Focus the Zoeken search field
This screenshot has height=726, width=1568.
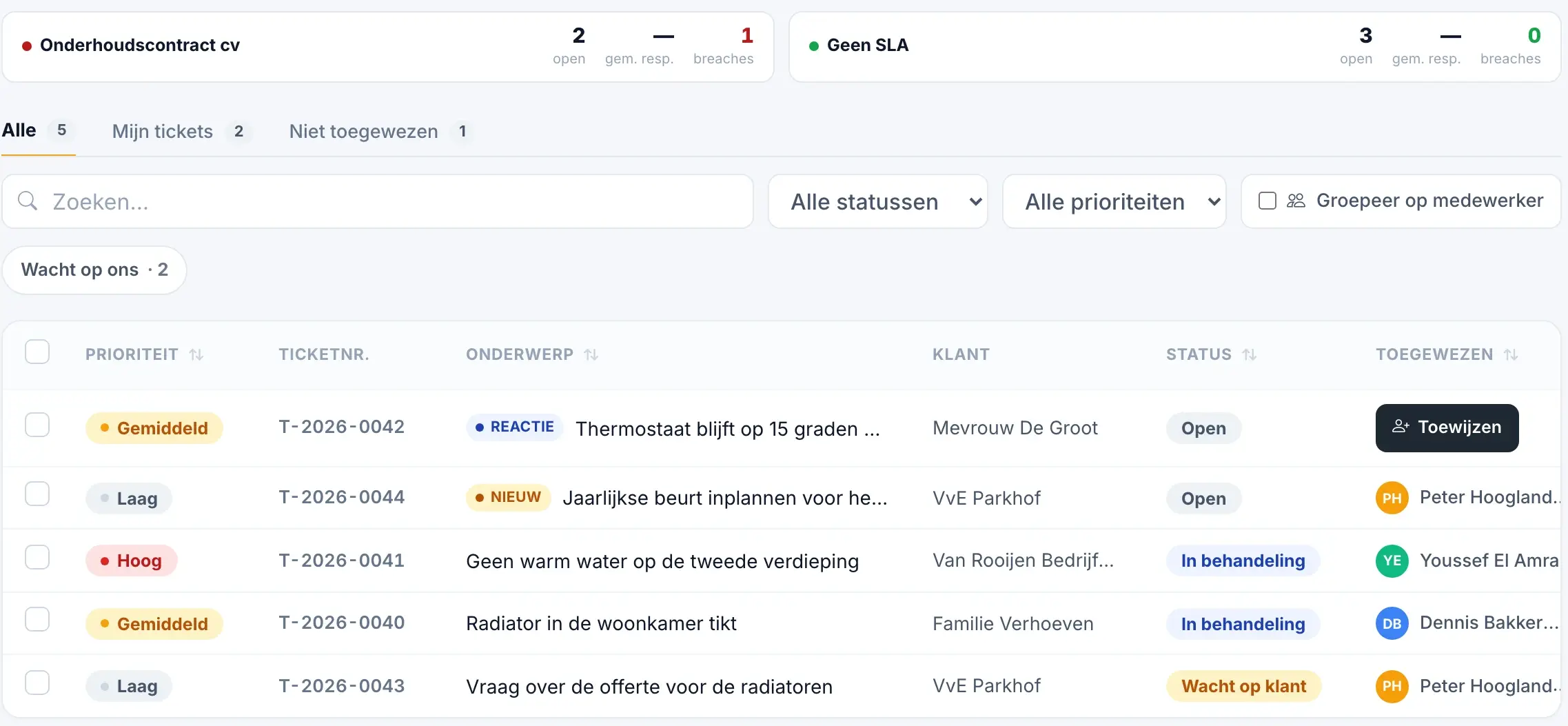point(378,201)
